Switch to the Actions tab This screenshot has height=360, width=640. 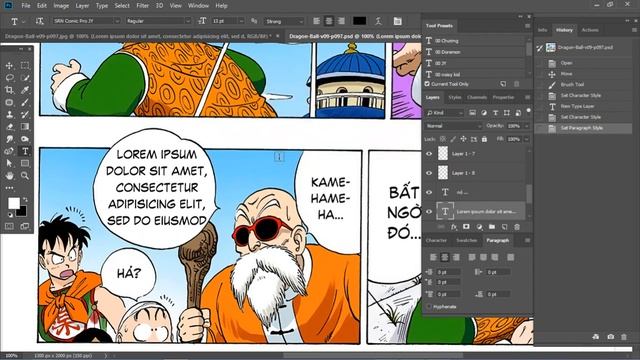click(x=590, y=30)
